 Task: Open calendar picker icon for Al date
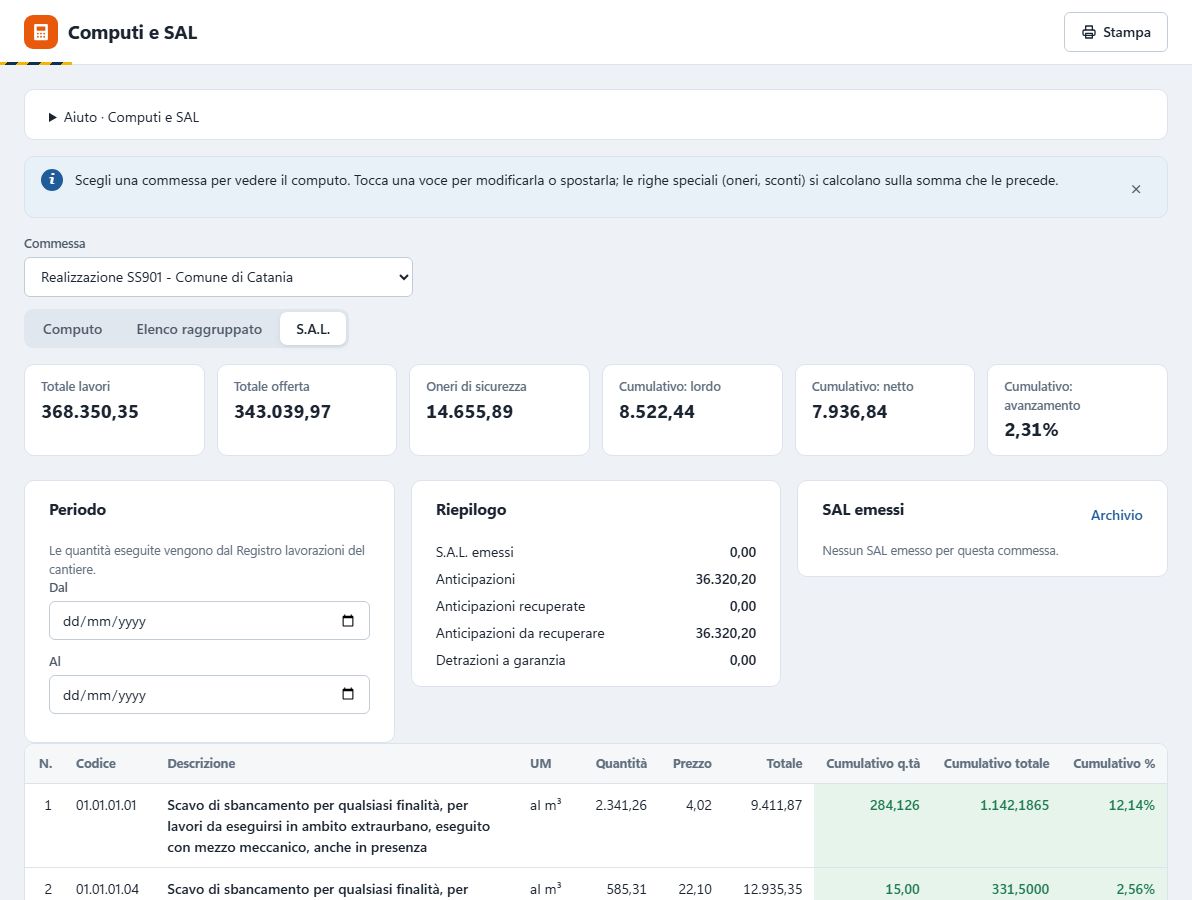(348, 694)
